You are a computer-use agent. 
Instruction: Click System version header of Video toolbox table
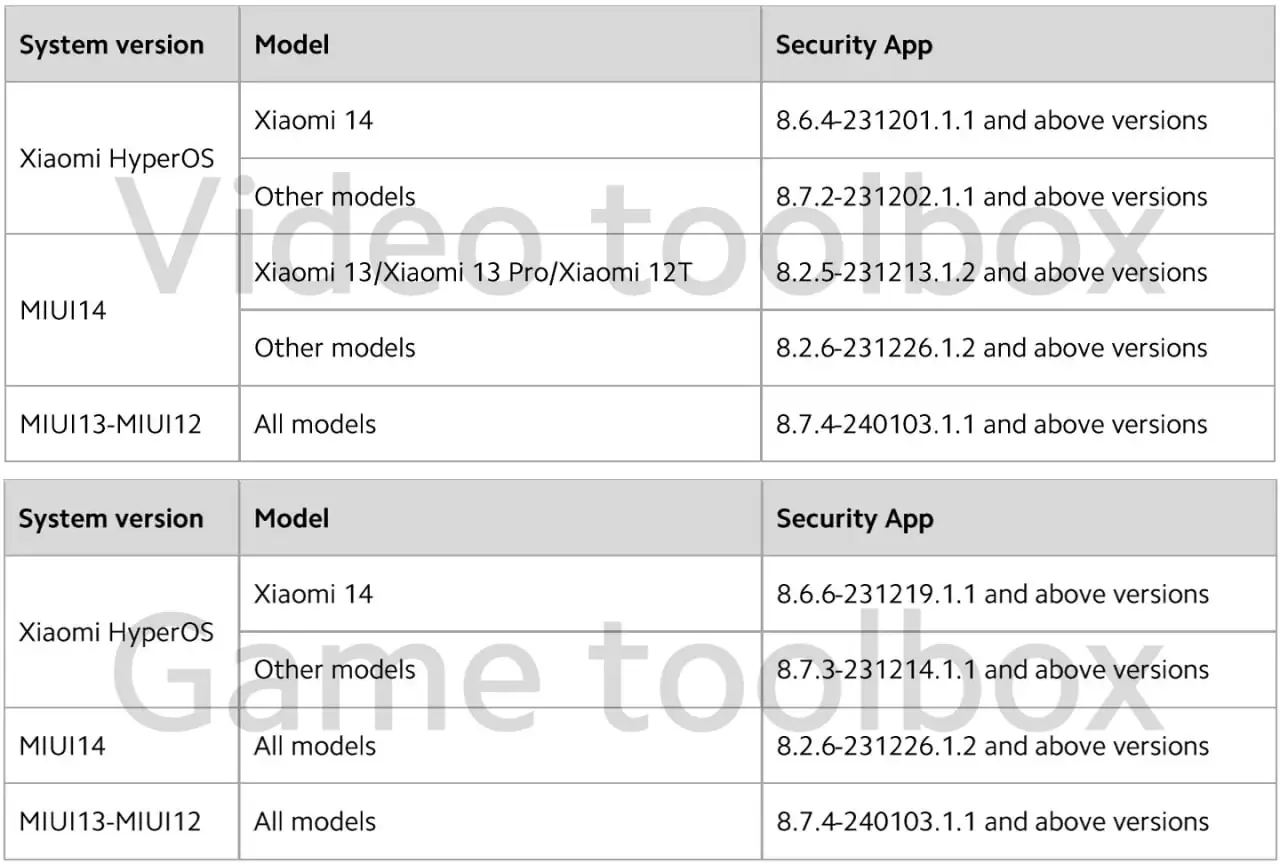(x=111, y=45)
